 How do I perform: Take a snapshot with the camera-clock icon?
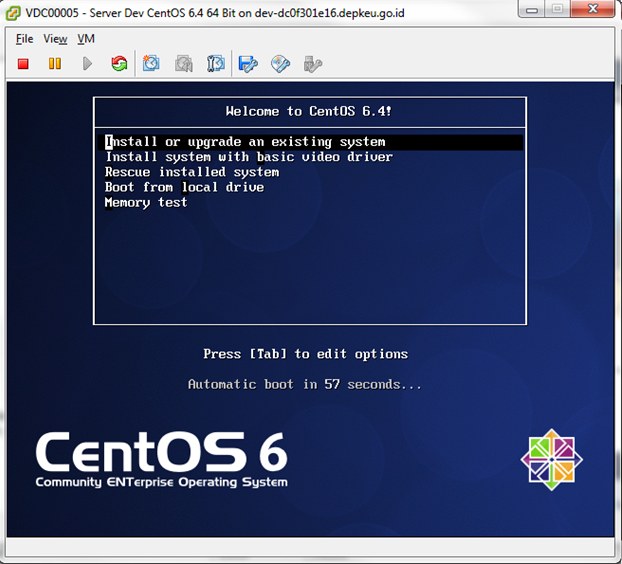point(151,64)
